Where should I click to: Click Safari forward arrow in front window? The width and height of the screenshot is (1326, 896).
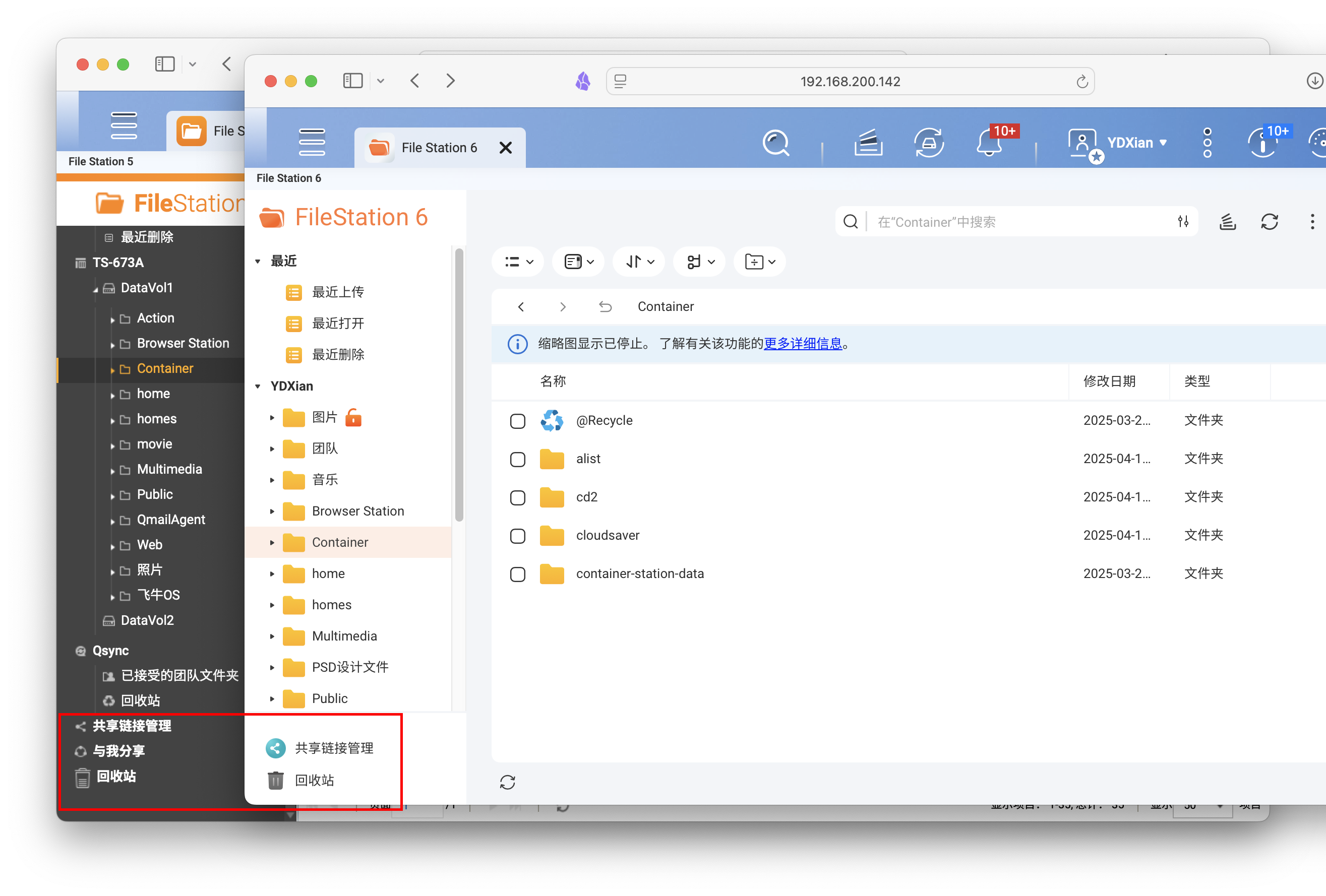[450, 81]
